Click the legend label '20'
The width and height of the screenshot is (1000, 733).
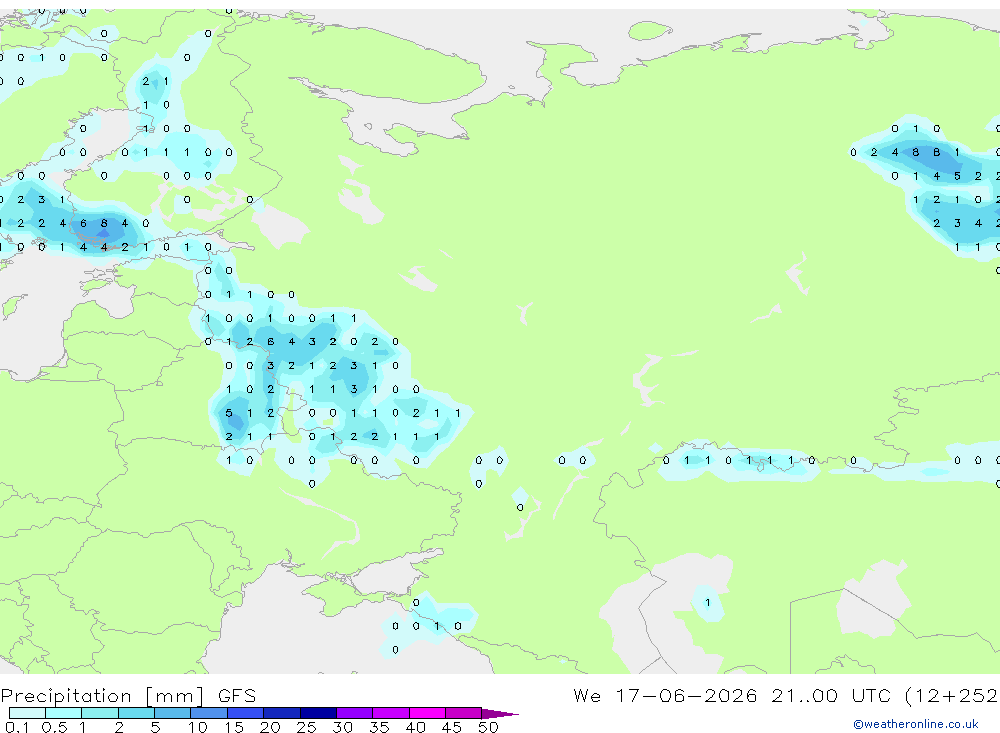pyautogui.click(x=270, y=727)
